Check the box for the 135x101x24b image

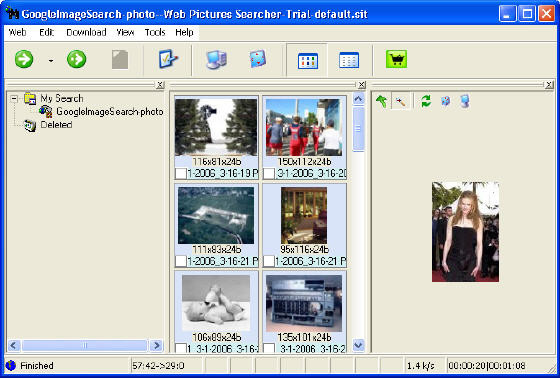click(269, 348)
